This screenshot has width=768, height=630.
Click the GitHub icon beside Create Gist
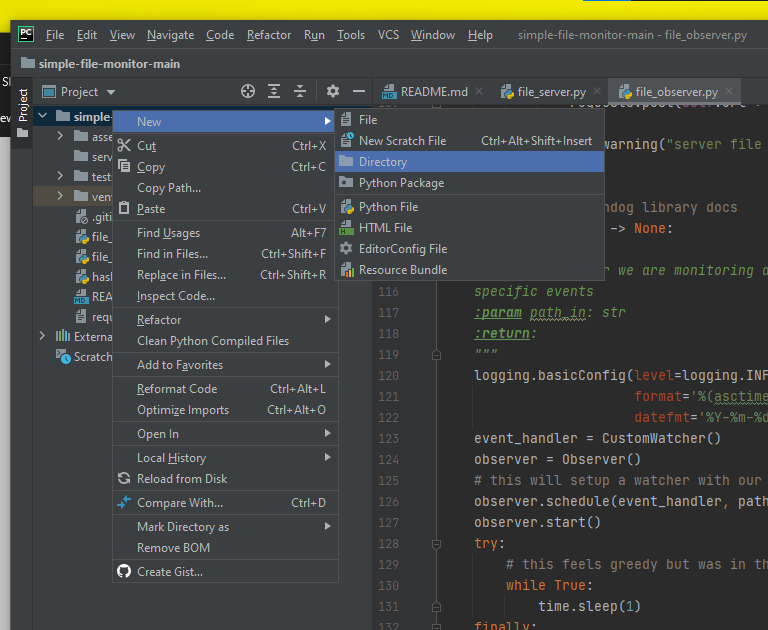[x=124, y=571]
